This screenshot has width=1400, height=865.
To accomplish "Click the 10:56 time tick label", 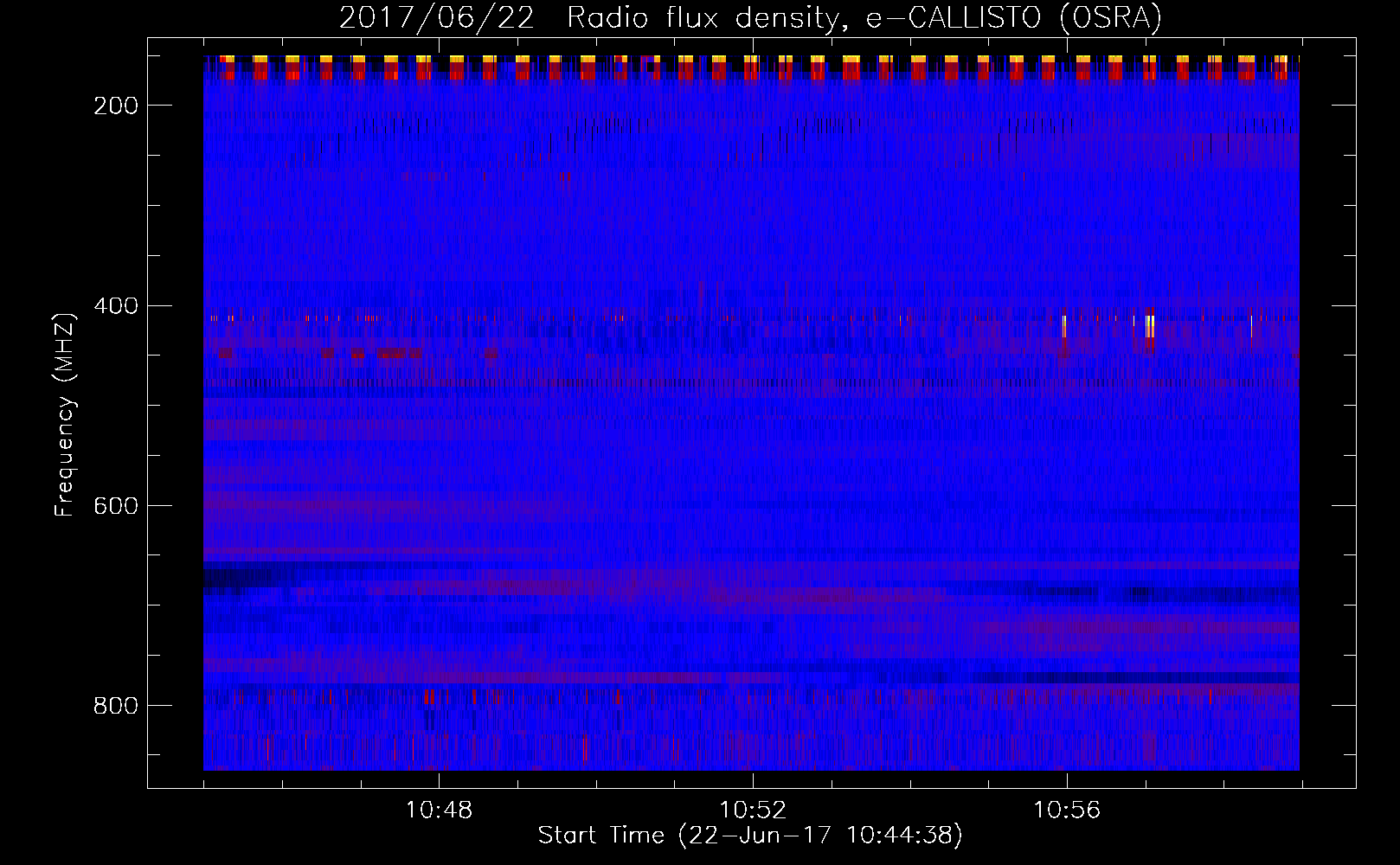I will pyautogui.click(x=1067, y=810).
